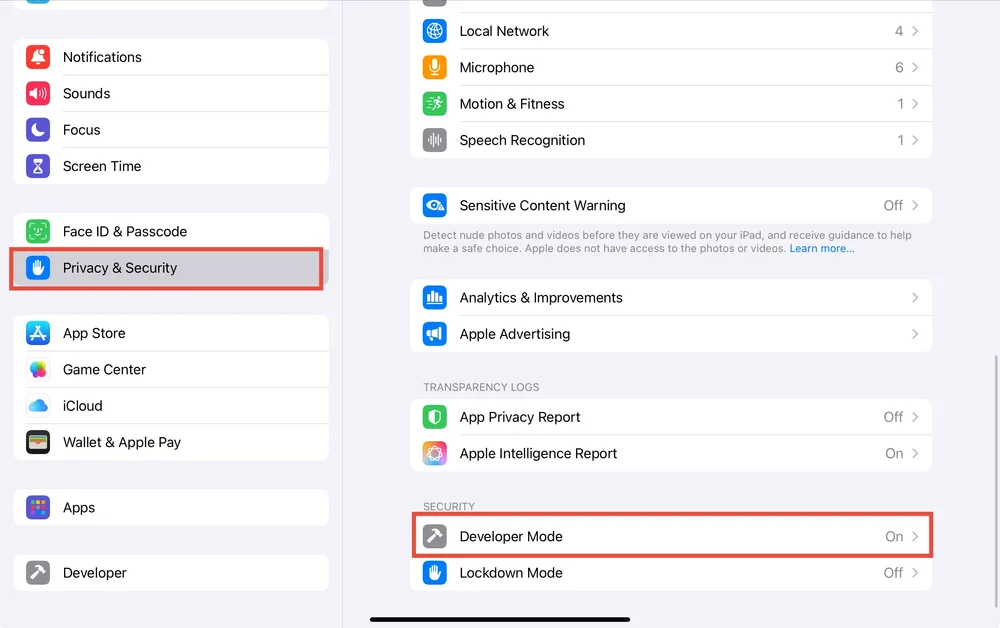
Task: Tap the On value for Apple Intelligence Report
Action: [894, 454]
